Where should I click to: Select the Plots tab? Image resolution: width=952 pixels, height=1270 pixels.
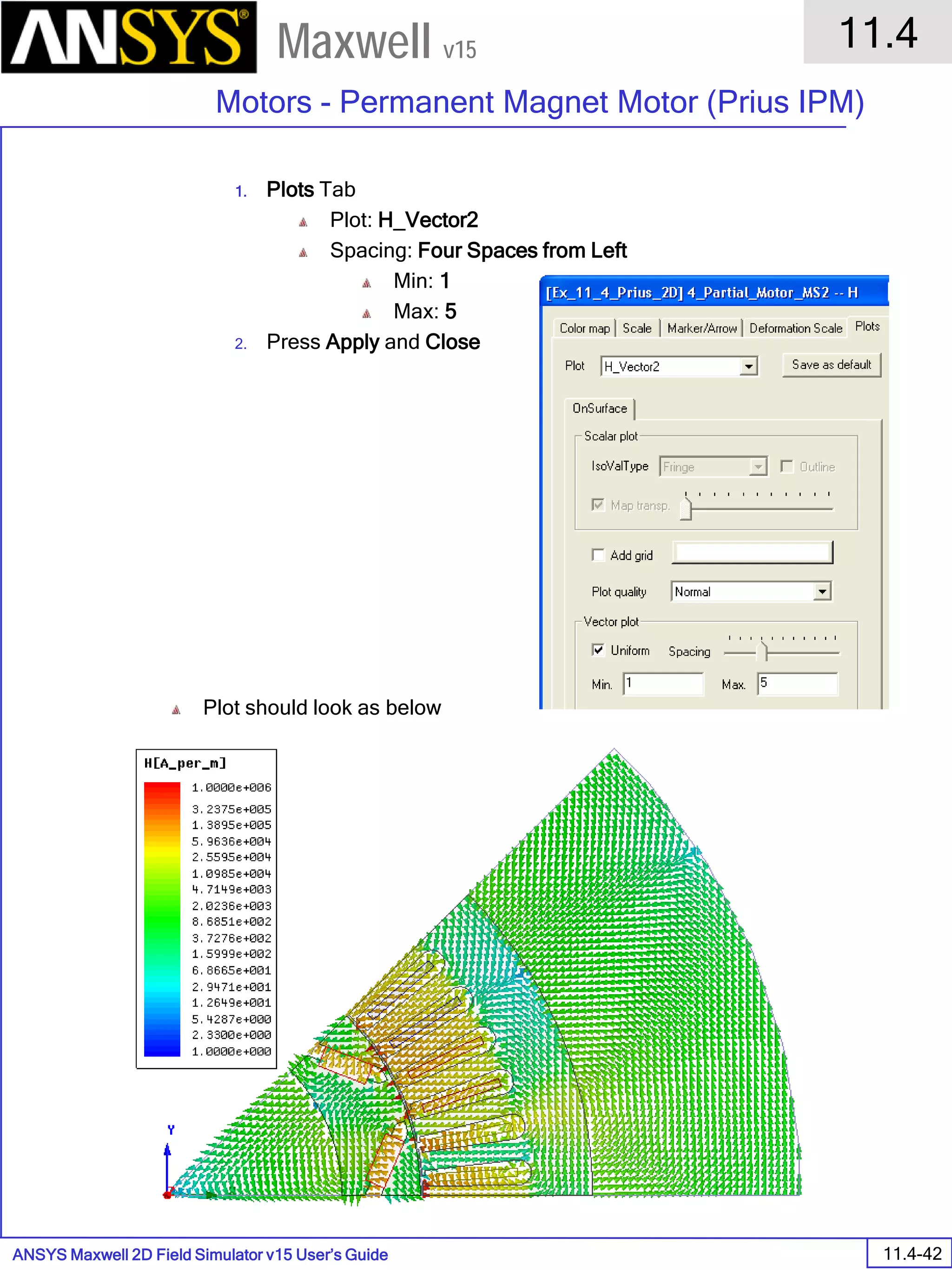coord(867,326)
